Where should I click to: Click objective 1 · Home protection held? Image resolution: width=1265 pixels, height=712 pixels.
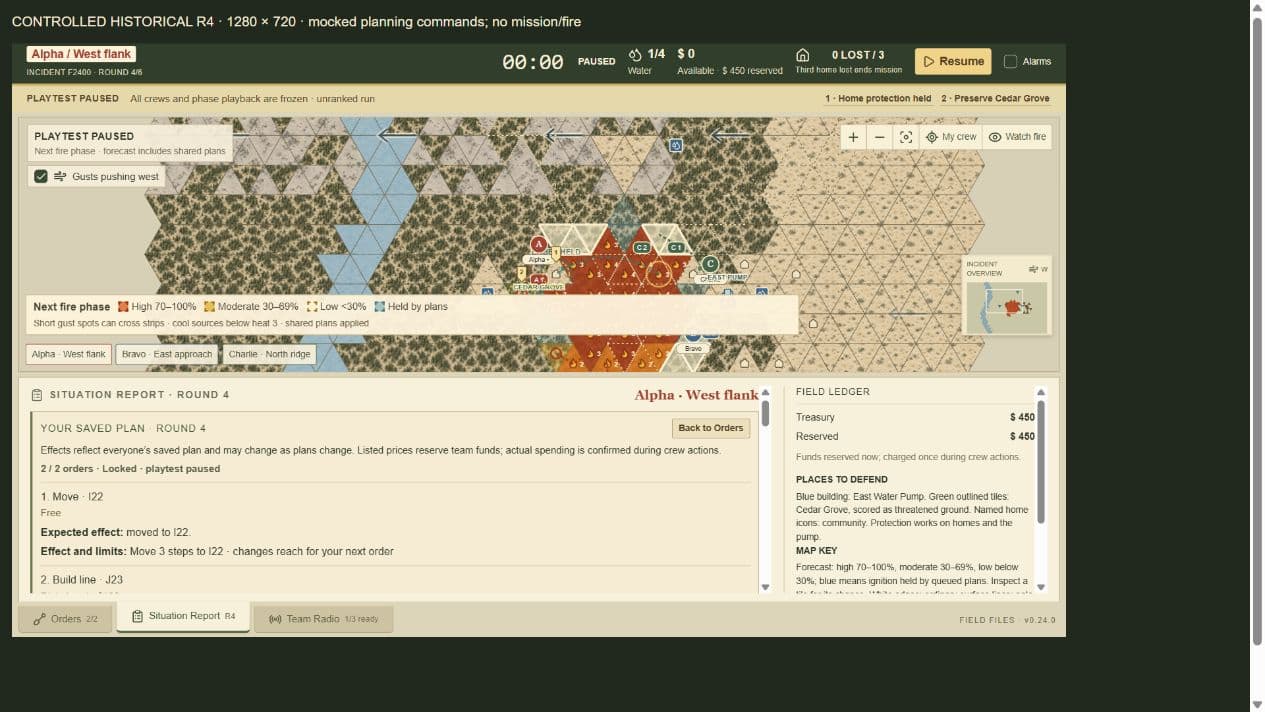pos(878,99)
